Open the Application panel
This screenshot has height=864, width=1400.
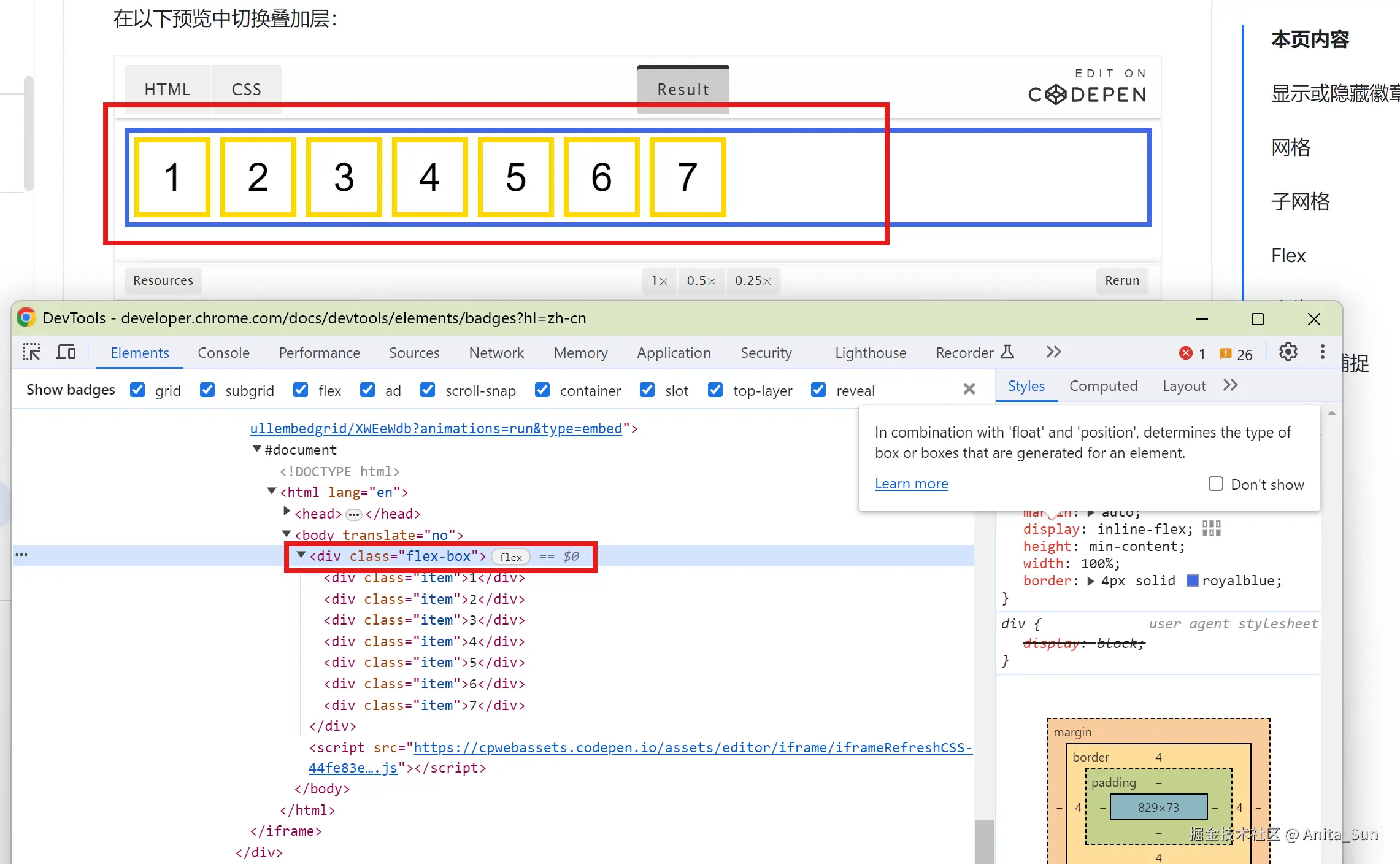point(674,353)
